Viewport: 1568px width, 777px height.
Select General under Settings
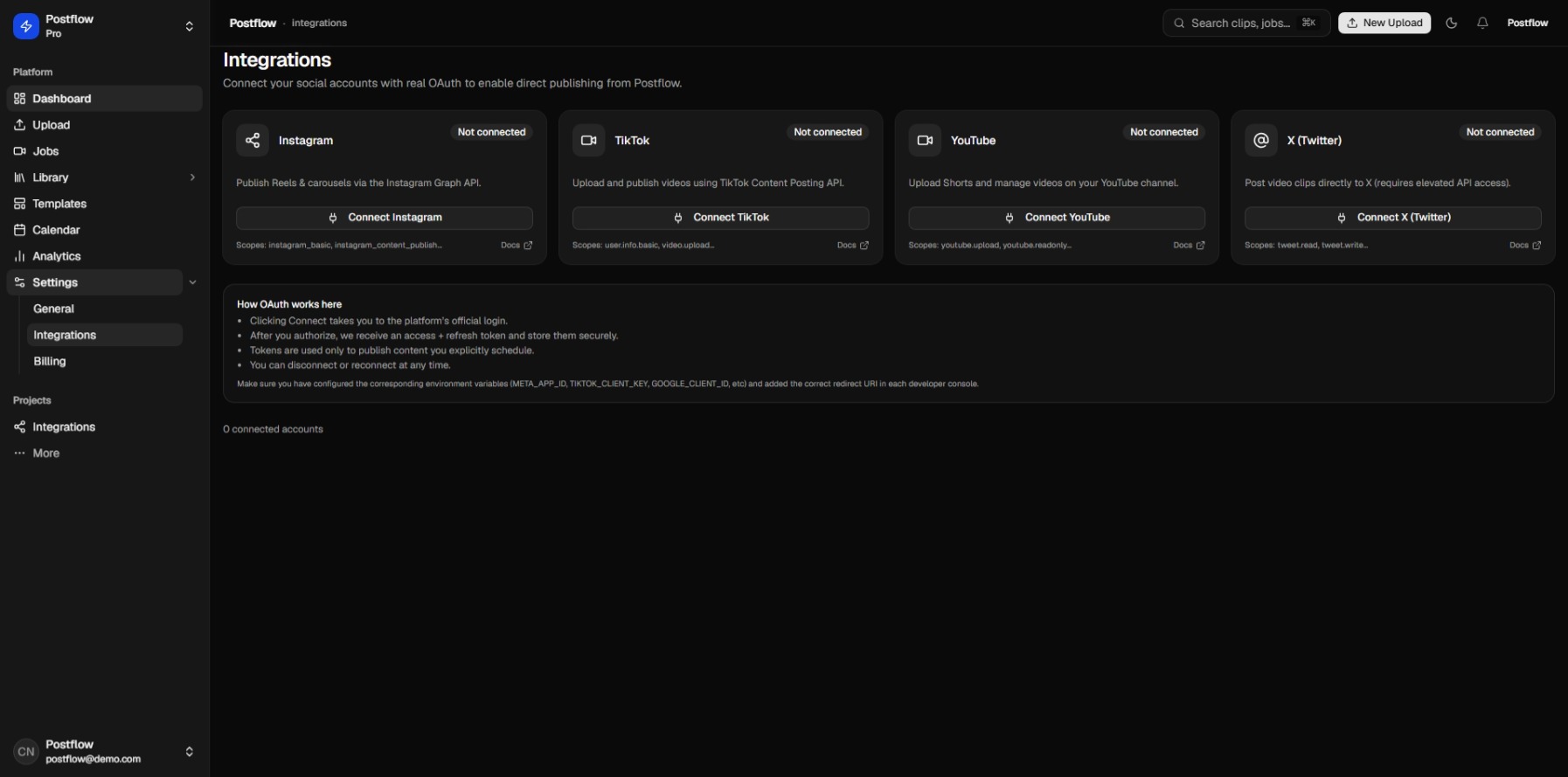(105, 309)
